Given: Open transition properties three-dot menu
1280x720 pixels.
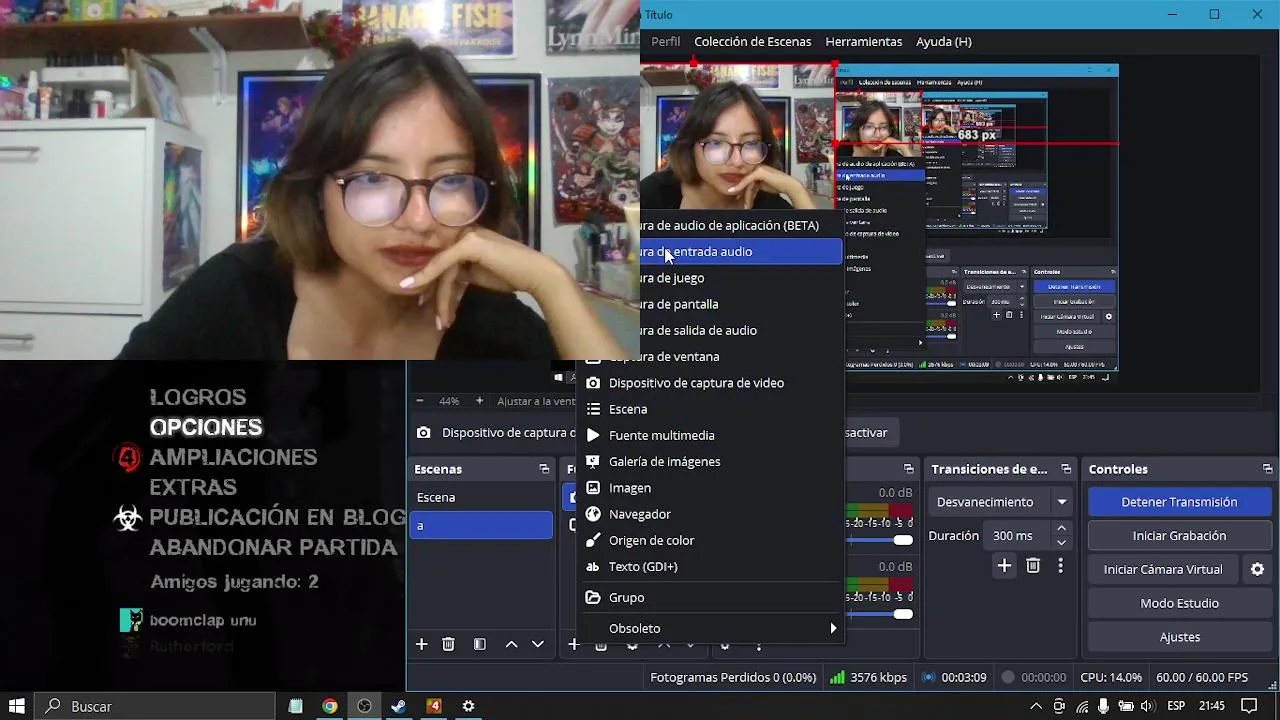Looking at the screenshot, I should (1060, 566).
